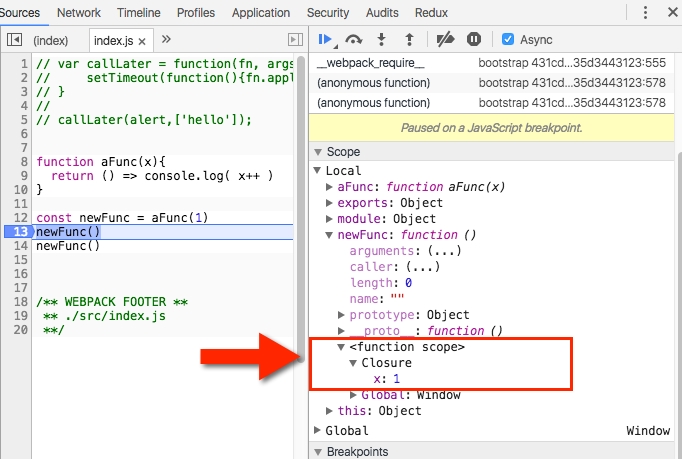Resume script execution
This screenshot has height=459, width=682.
click(x=326, y=39)
